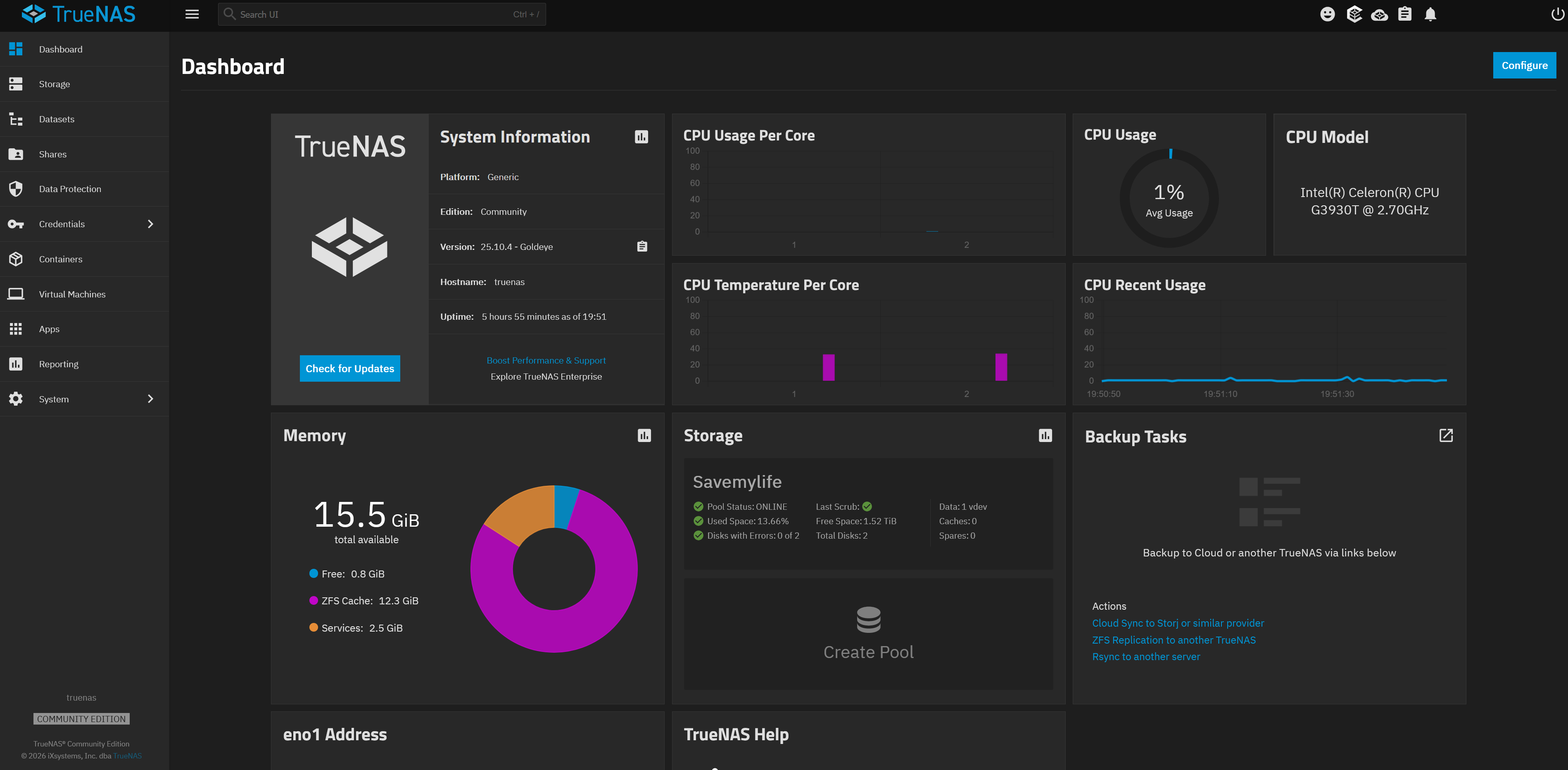
Task: Open Virtual Machines in sidebar
Action: pos(85,294)
